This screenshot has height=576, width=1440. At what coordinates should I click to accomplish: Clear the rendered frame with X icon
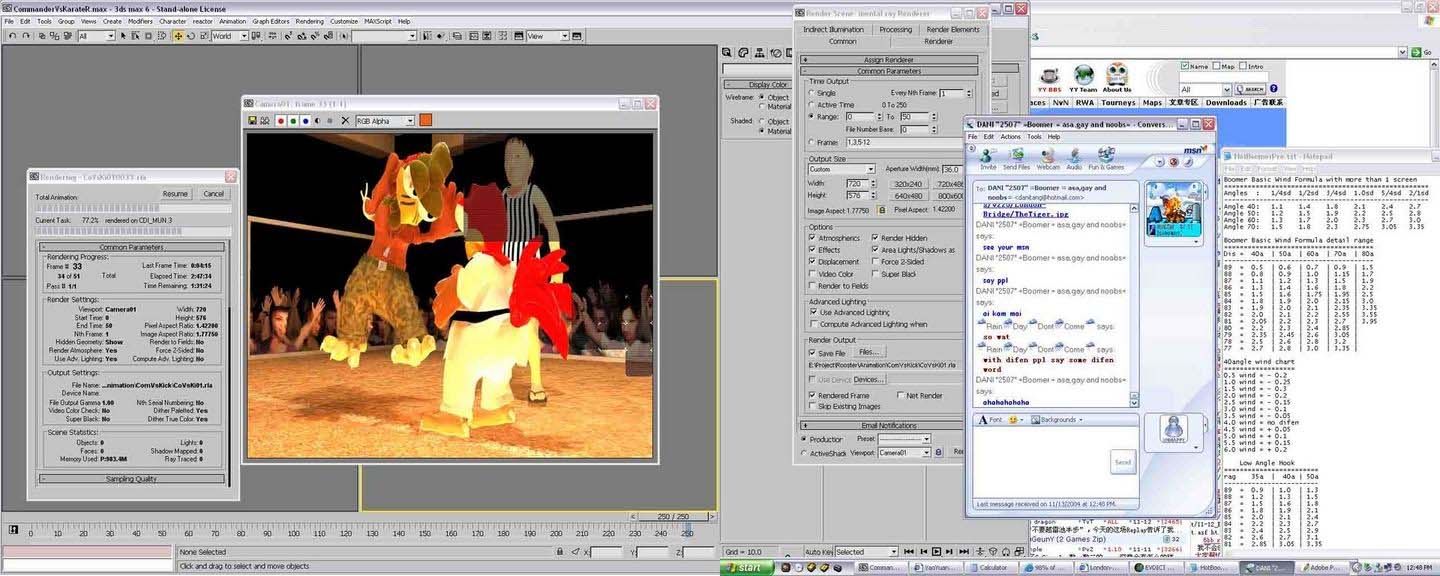coord(345,121)
